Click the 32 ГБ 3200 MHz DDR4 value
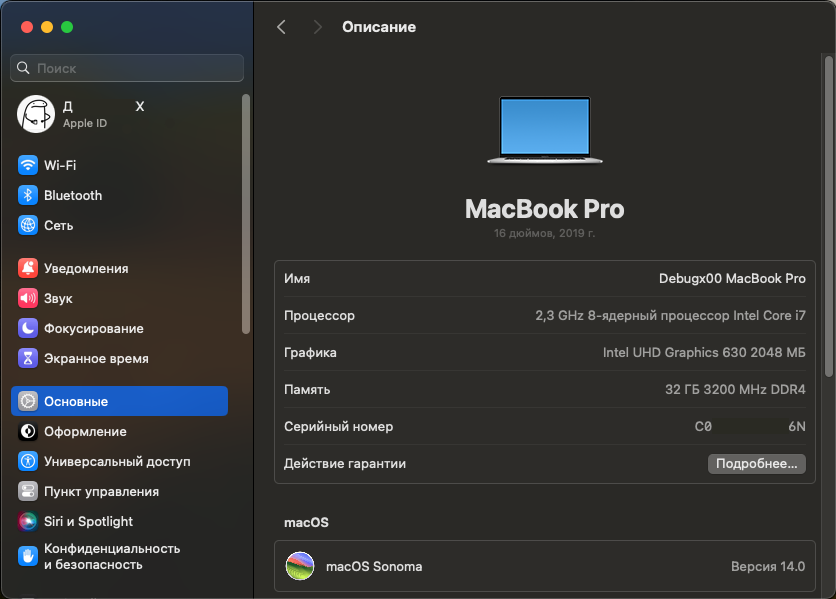The height and width of the screenshot is (599, 836). click(x=735, y=389)
